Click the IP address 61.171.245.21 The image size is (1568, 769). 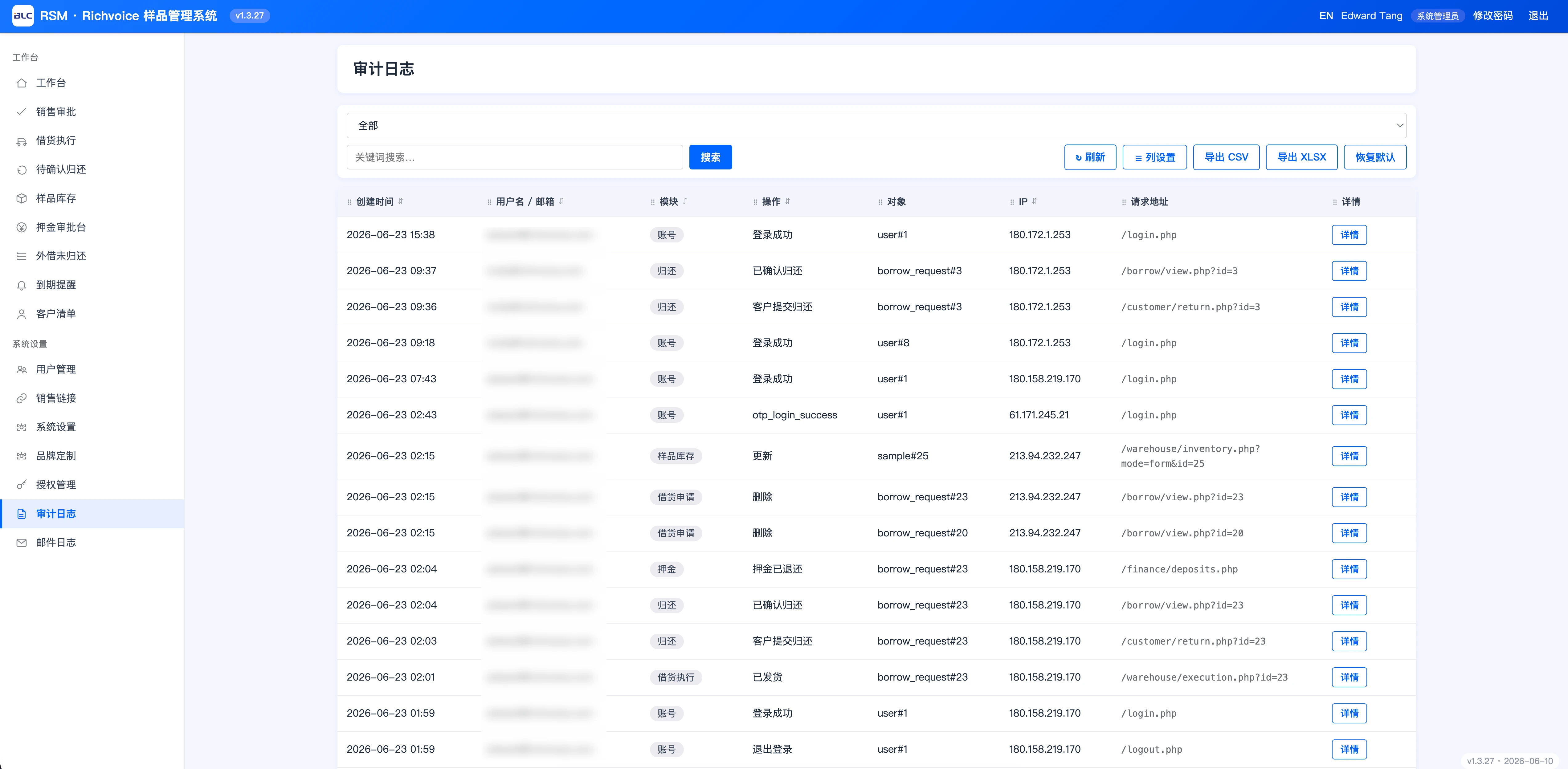coord(1039,415)
